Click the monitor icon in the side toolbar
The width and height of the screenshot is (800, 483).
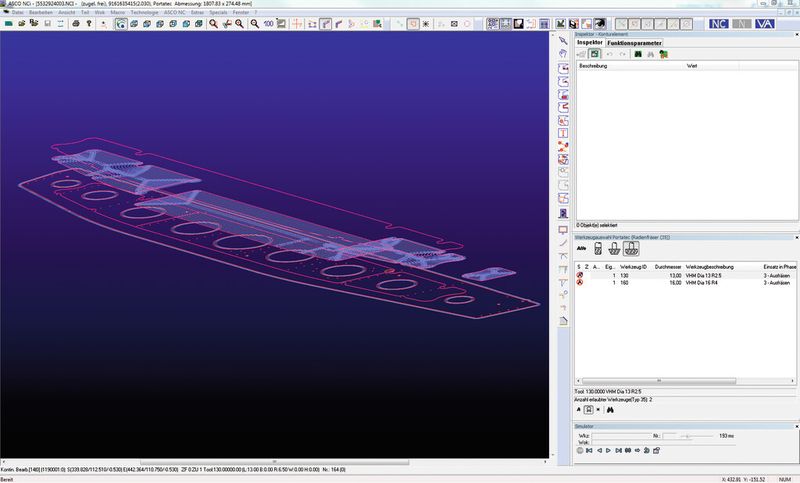pos(564,229)
